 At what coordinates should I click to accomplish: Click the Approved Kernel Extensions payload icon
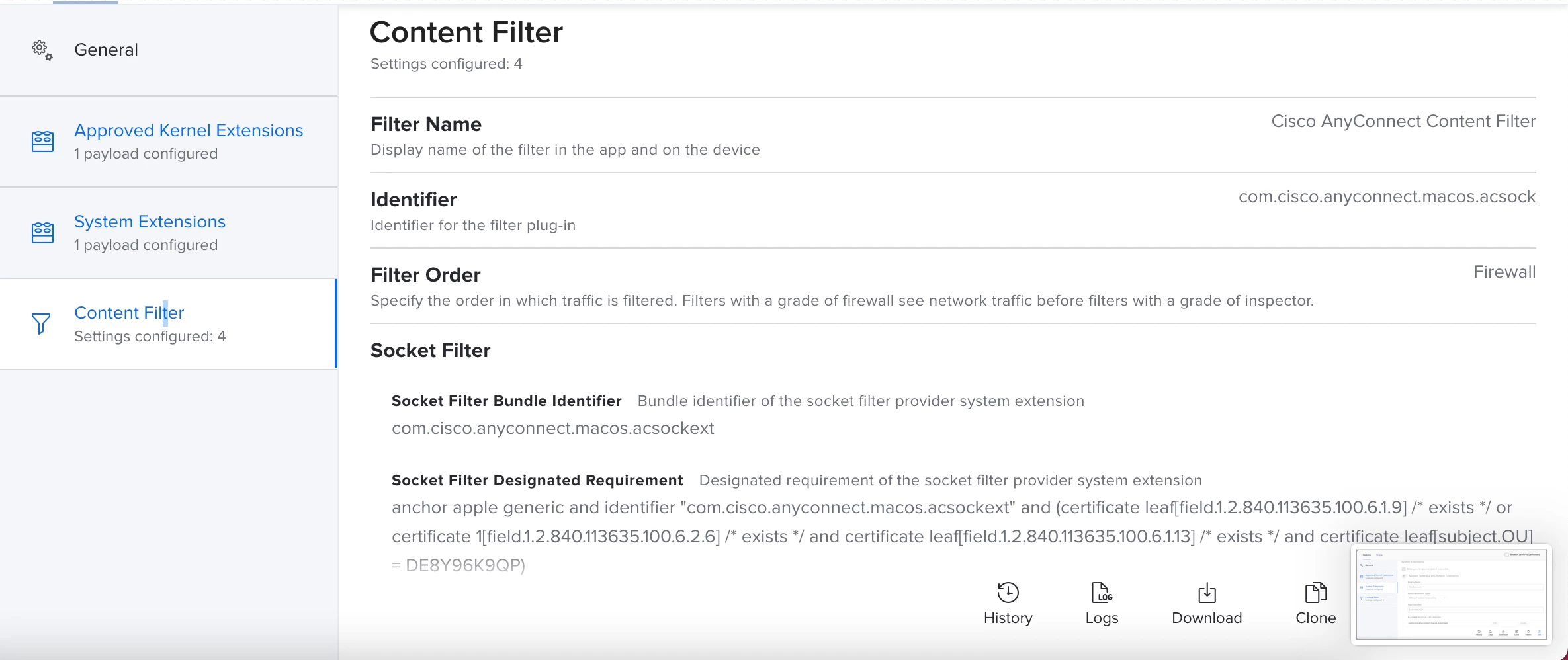click(43, 142)
